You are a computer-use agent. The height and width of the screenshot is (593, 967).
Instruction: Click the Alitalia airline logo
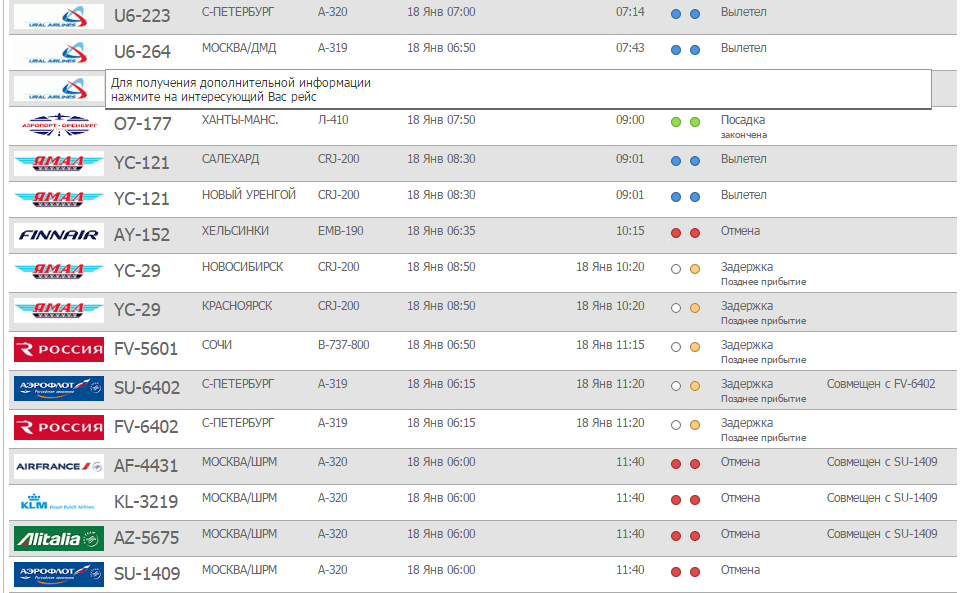point(58,538)
